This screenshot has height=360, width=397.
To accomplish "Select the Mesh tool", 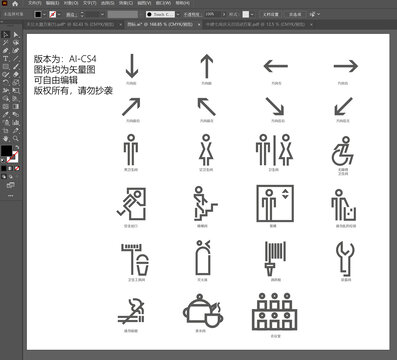I will pyautogui.click(x=6, y=107).
